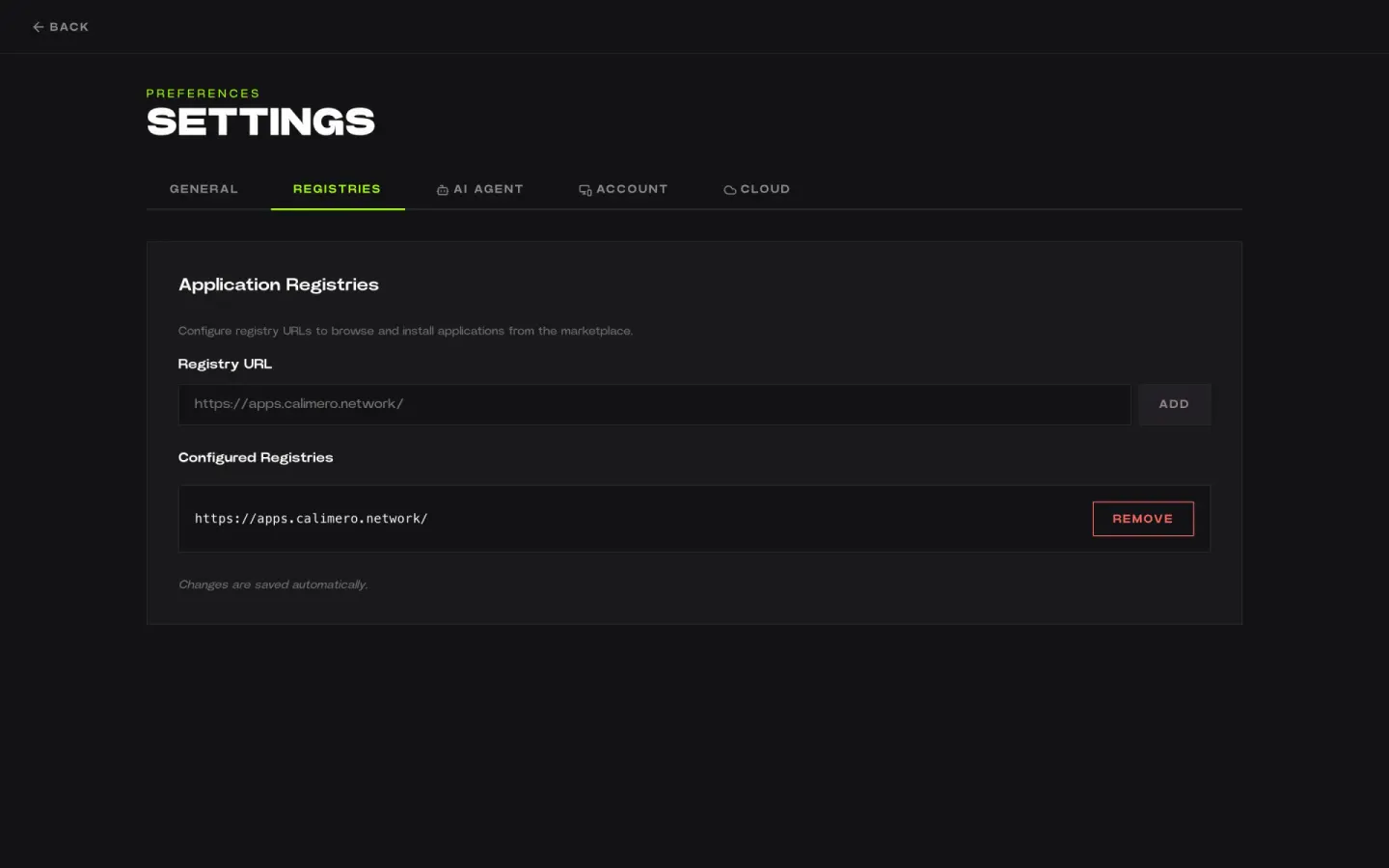Switch to the Cloud tab
This screenshot has height=868, width=1389.
click(757, 189)
